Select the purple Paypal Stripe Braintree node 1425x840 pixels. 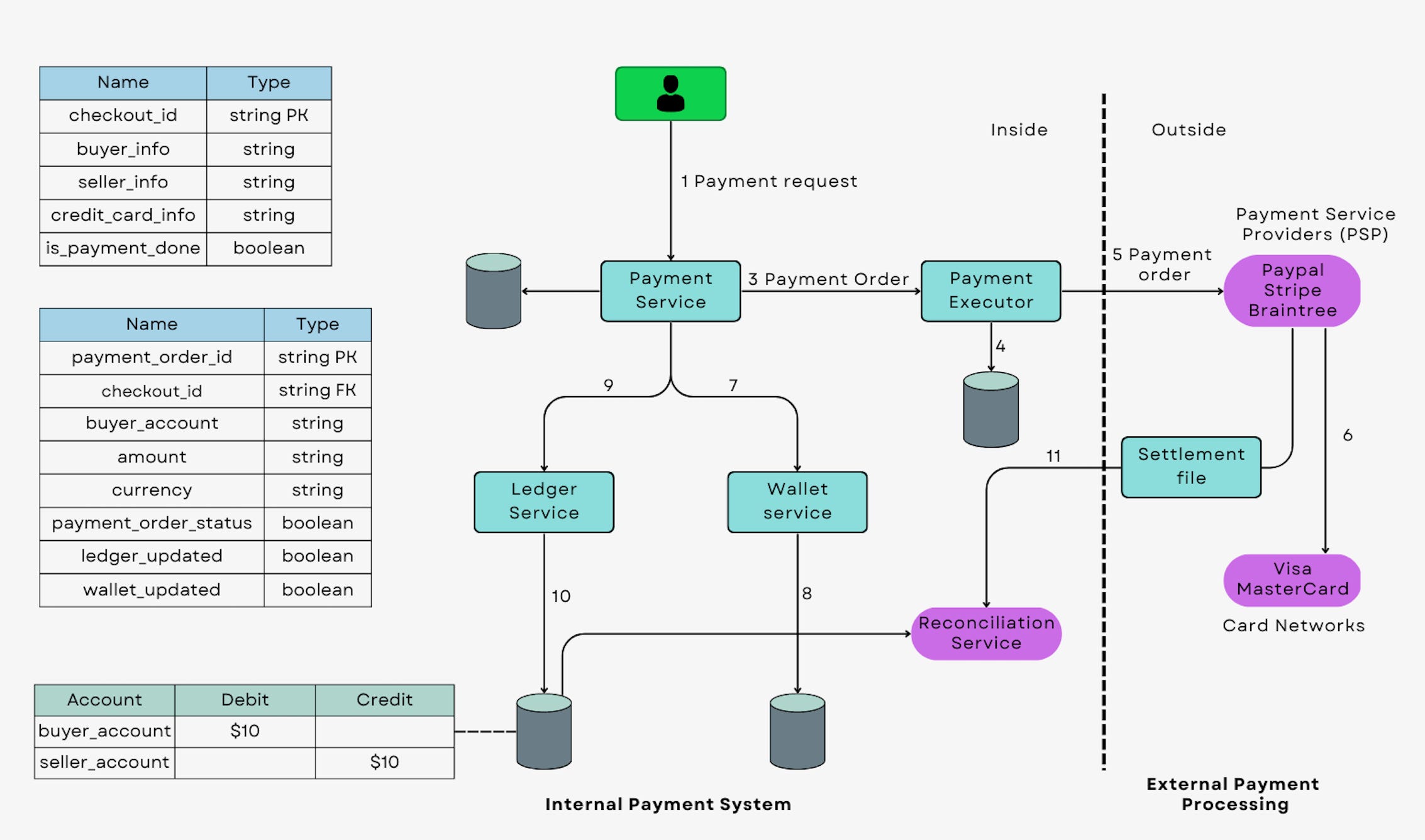click(1292, 290)
